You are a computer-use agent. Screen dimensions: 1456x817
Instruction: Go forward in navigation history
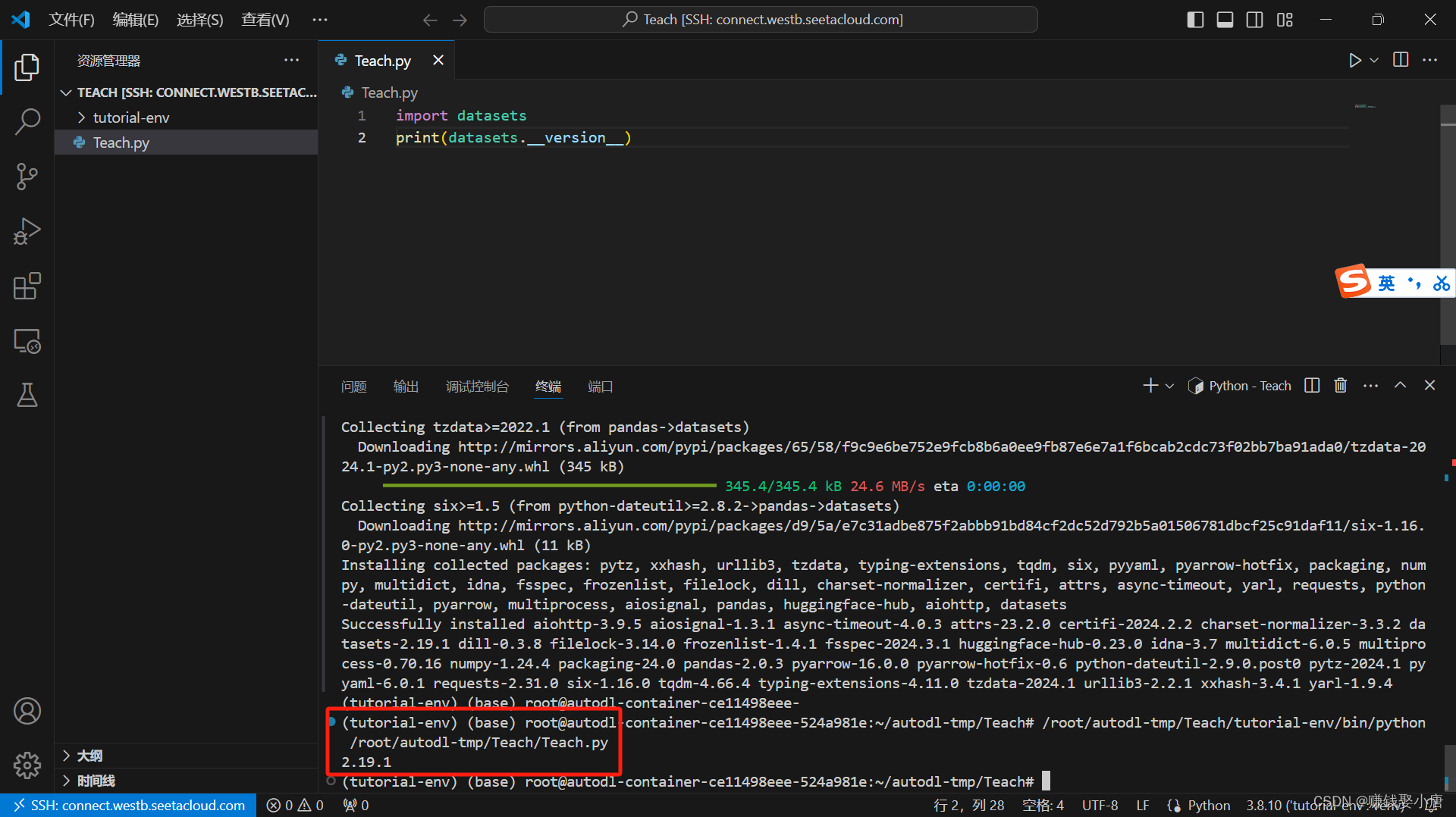pyautogui.click(x=460, y=20)
